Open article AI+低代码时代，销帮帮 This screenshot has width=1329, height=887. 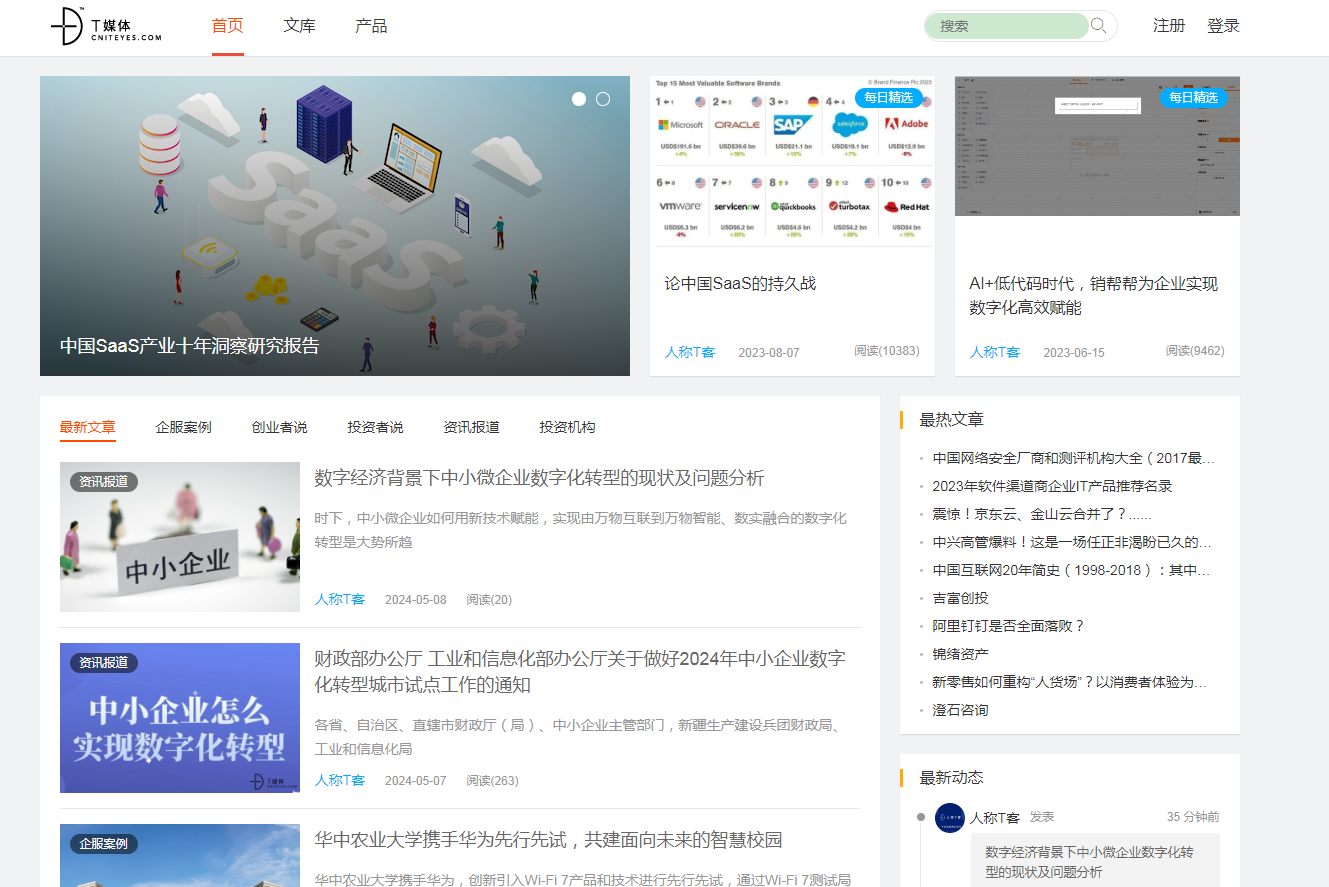coord(1093,296)
